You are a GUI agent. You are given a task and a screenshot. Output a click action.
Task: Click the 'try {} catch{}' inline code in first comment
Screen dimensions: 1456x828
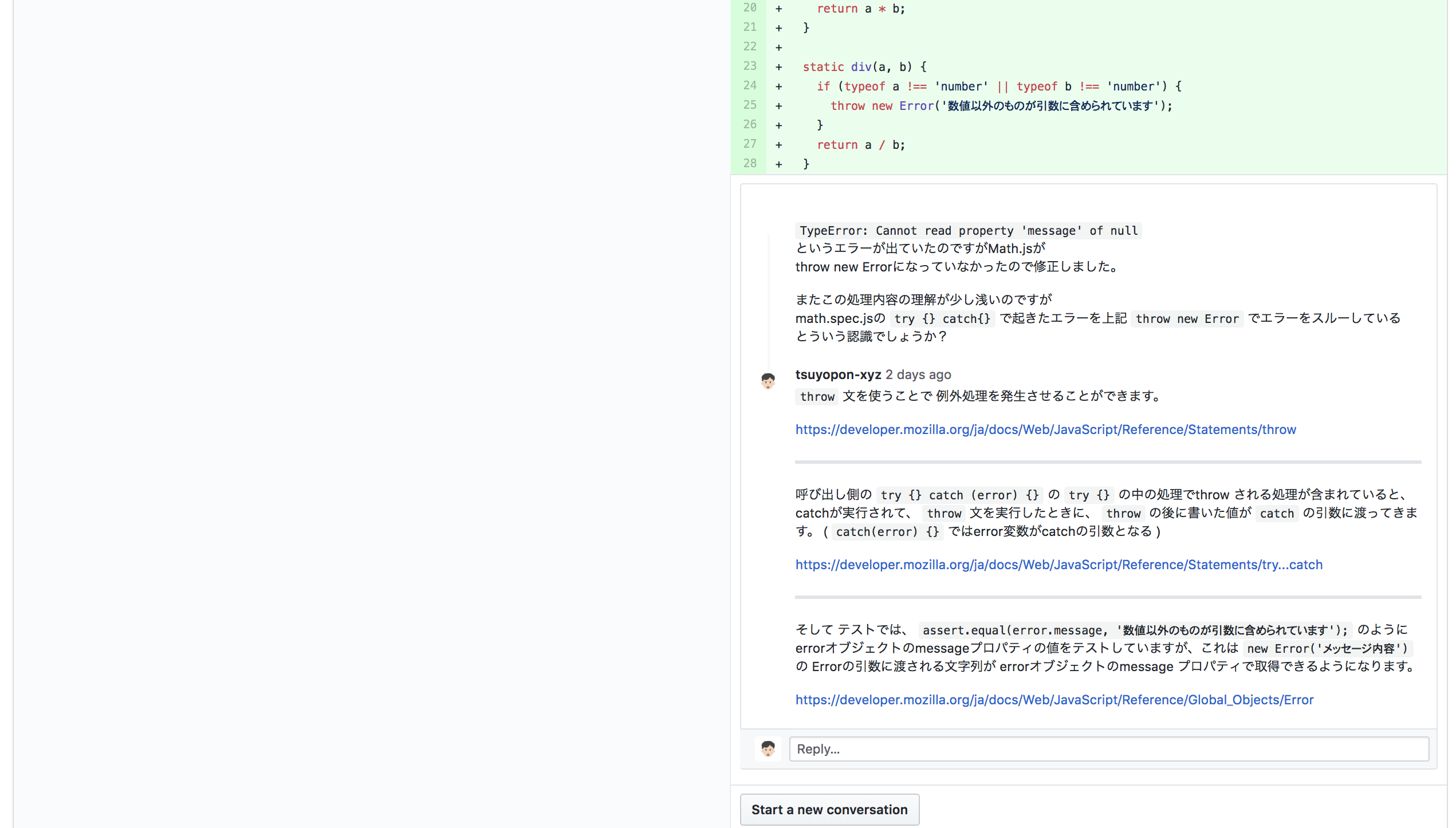(x=942, y=319)
